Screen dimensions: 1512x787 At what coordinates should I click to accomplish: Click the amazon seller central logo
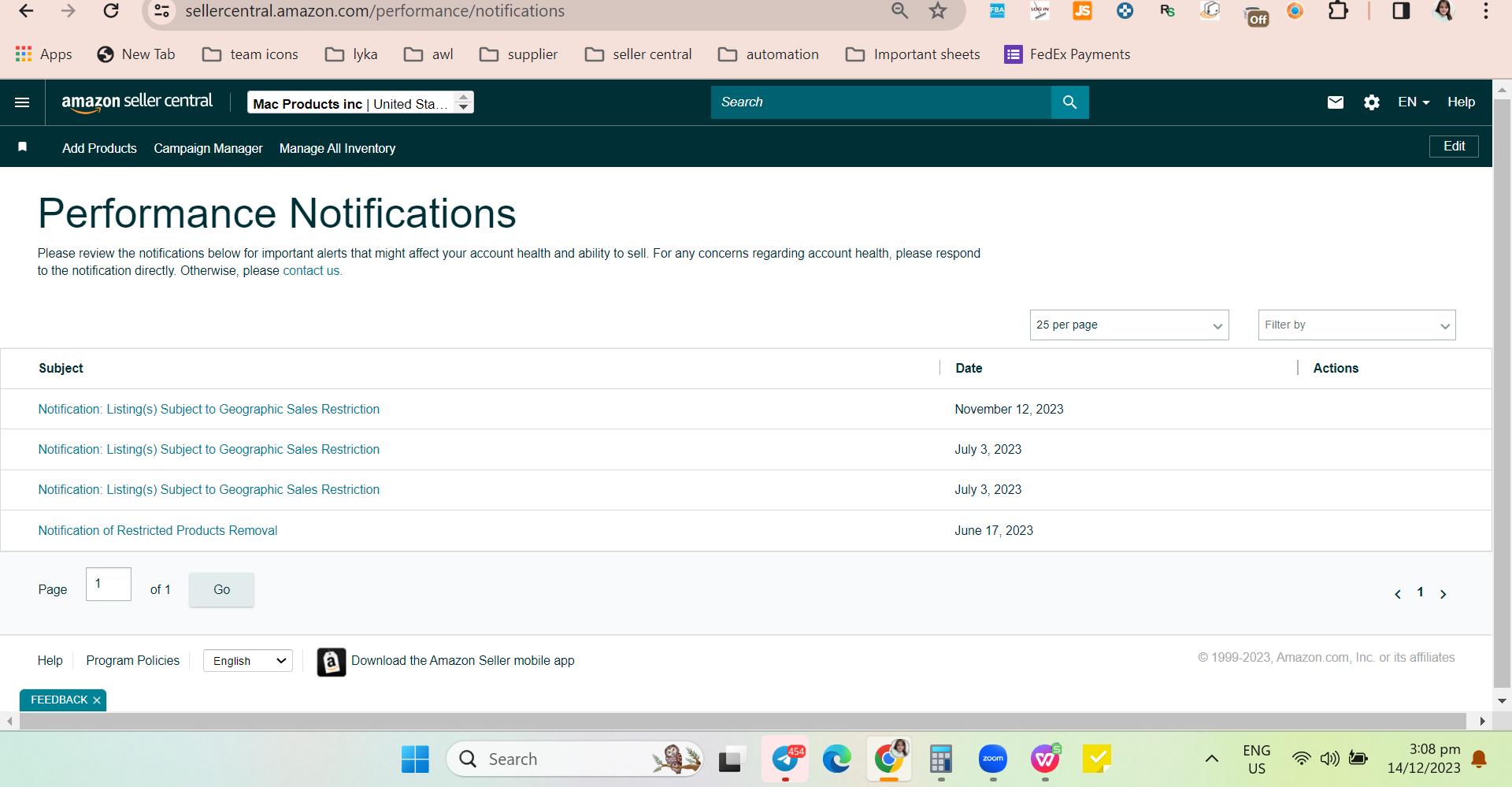point(137,102)
